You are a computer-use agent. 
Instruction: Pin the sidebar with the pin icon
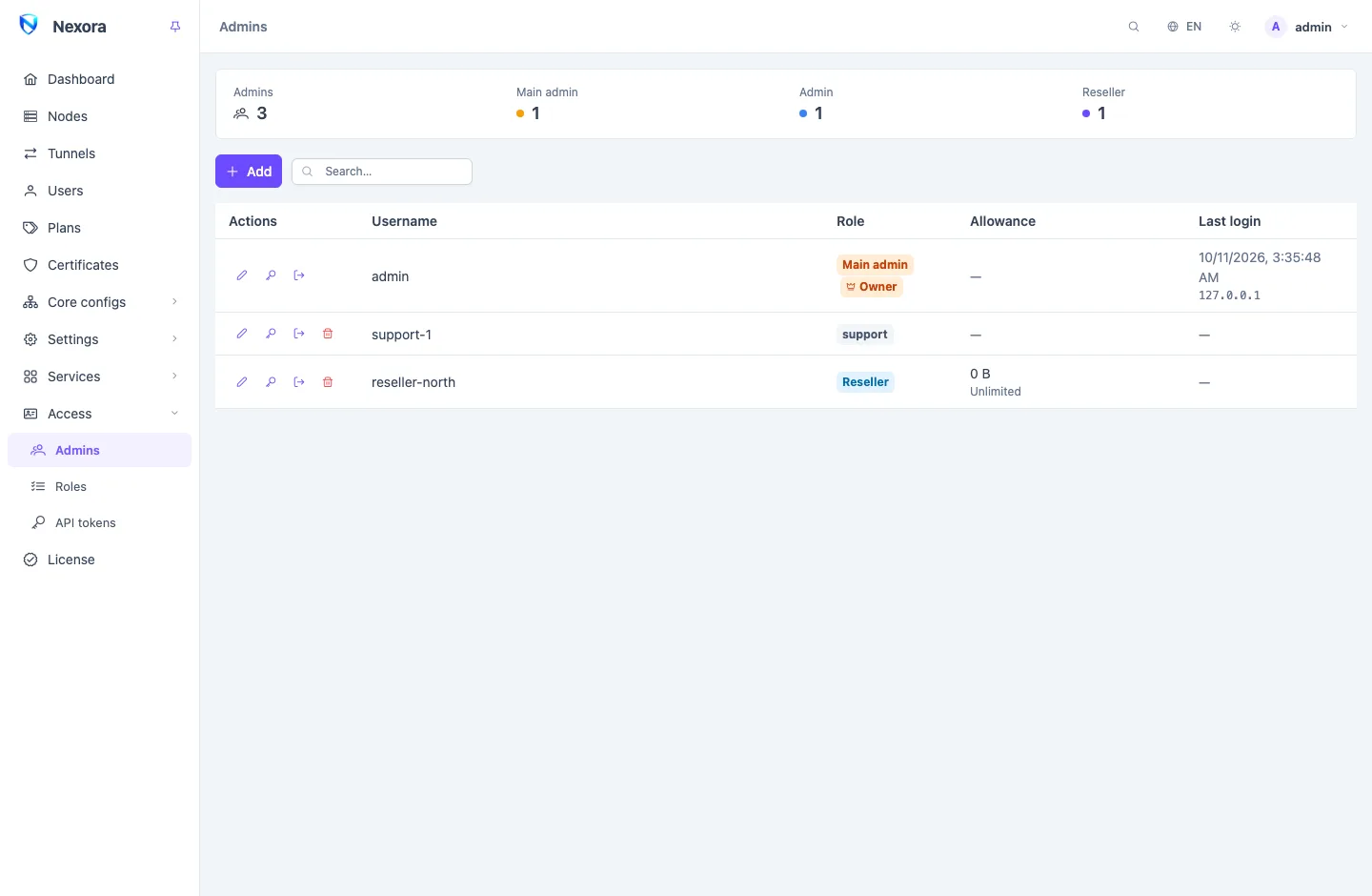pyautogui.click(x=175, y=27)
